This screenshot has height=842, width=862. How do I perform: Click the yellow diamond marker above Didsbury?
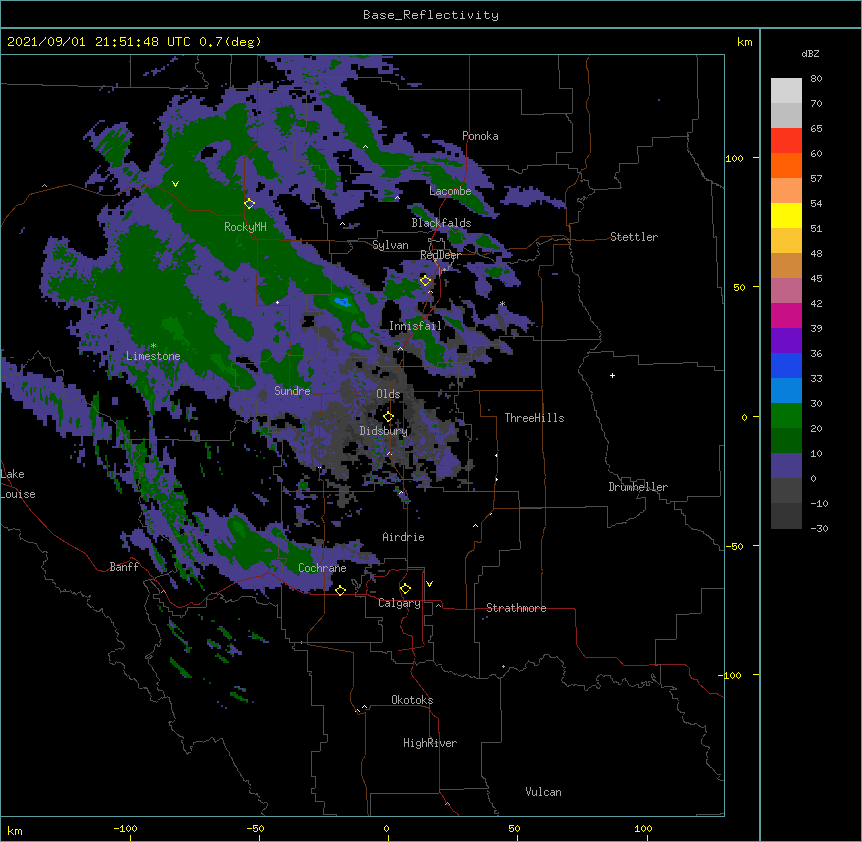pos(388,417)
